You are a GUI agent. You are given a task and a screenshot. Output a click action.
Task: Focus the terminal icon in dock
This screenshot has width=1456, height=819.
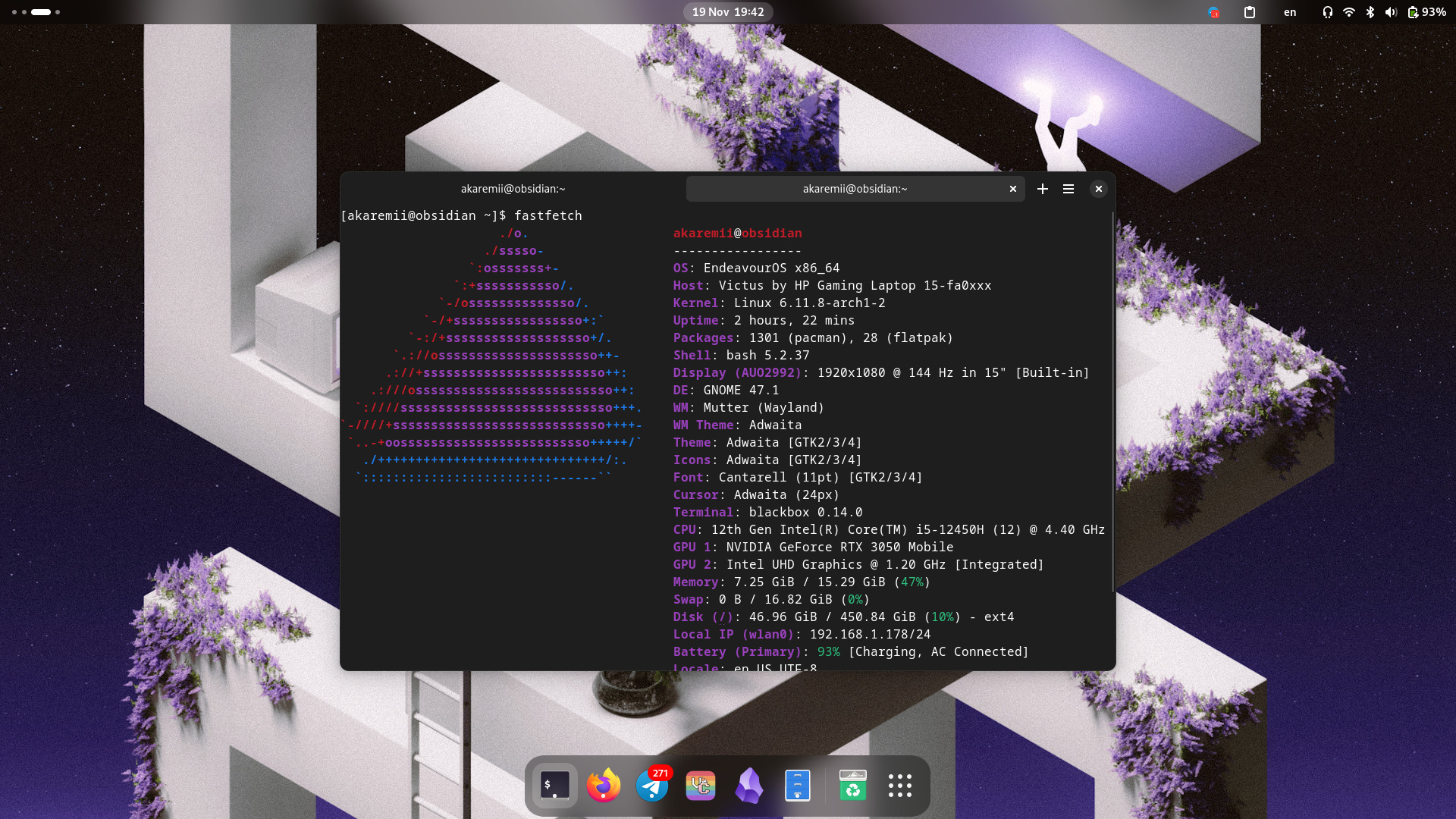pos(555,786)
